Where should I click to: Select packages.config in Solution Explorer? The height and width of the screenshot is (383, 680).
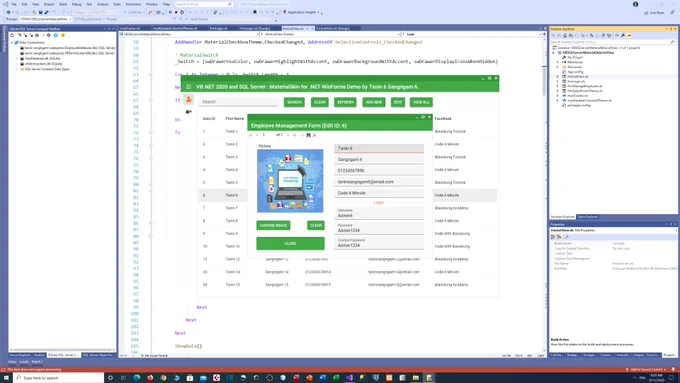tap(579, 105)
